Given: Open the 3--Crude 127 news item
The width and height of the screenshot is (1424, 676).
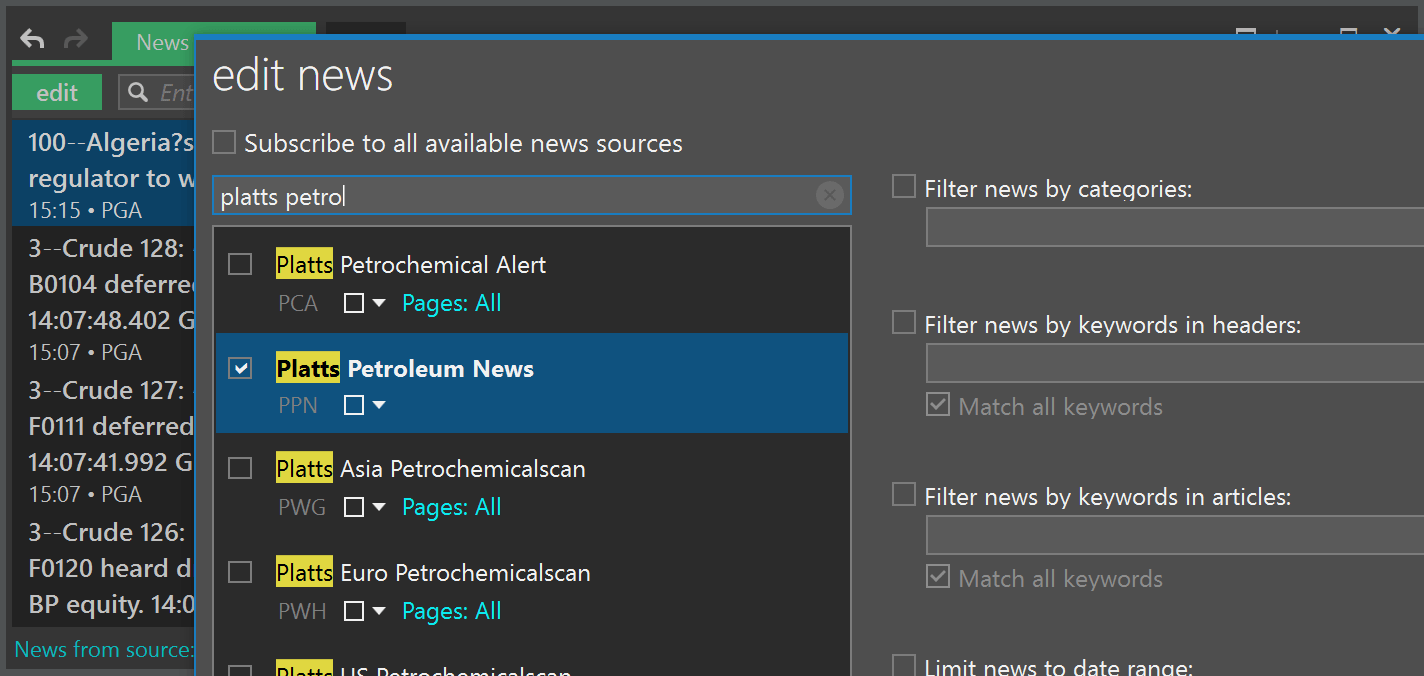Looking at the screenshot, I should 103,438.
